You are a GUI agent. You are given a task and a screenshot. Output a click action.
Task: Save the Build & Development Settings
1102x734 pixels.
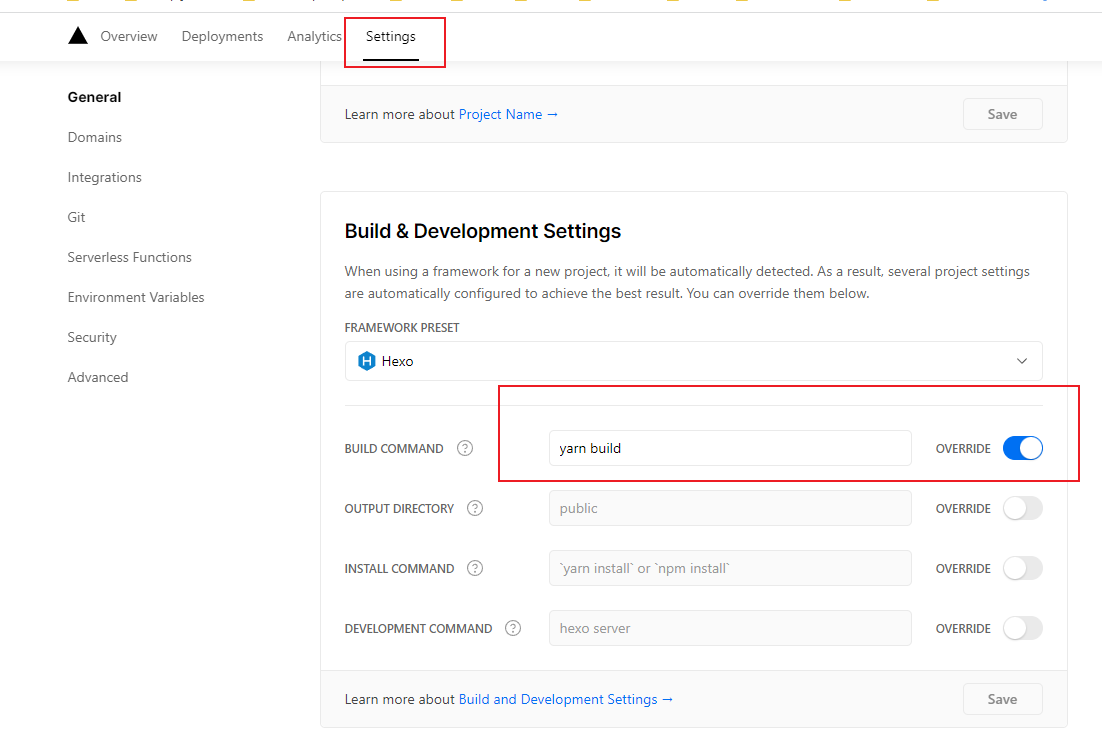point(1002,699)
